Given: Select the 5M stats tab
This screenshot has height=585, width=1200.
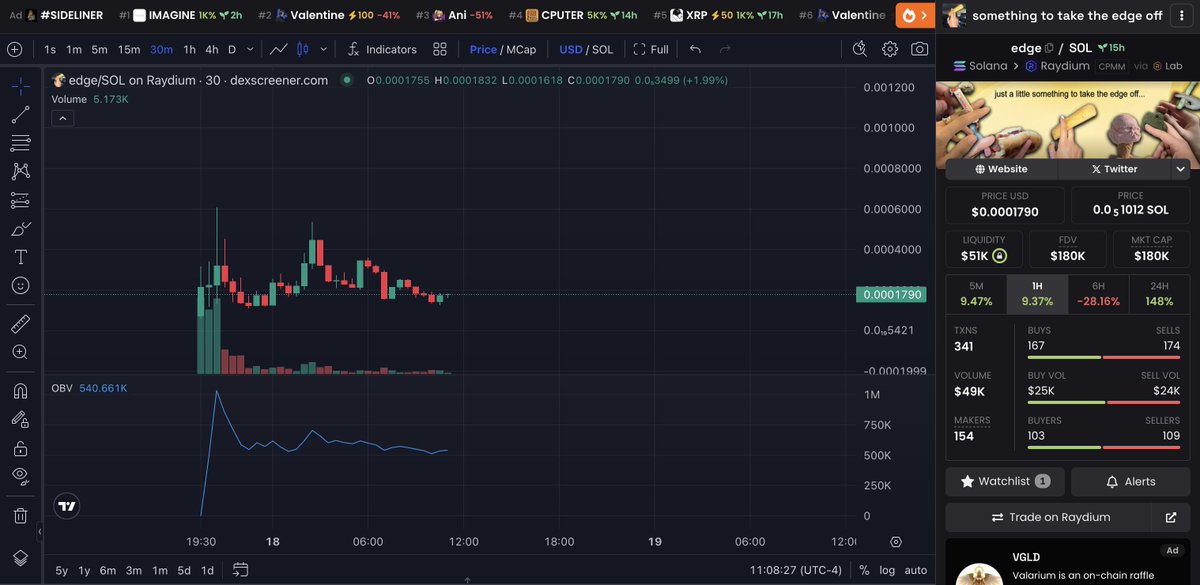Looking at the screenshot, I should coord(976,293).
